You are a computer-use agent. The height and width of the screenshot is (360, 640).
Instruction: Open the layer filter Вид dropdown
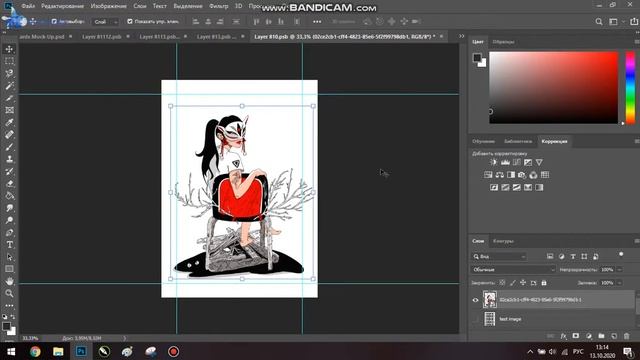point(499,256)
